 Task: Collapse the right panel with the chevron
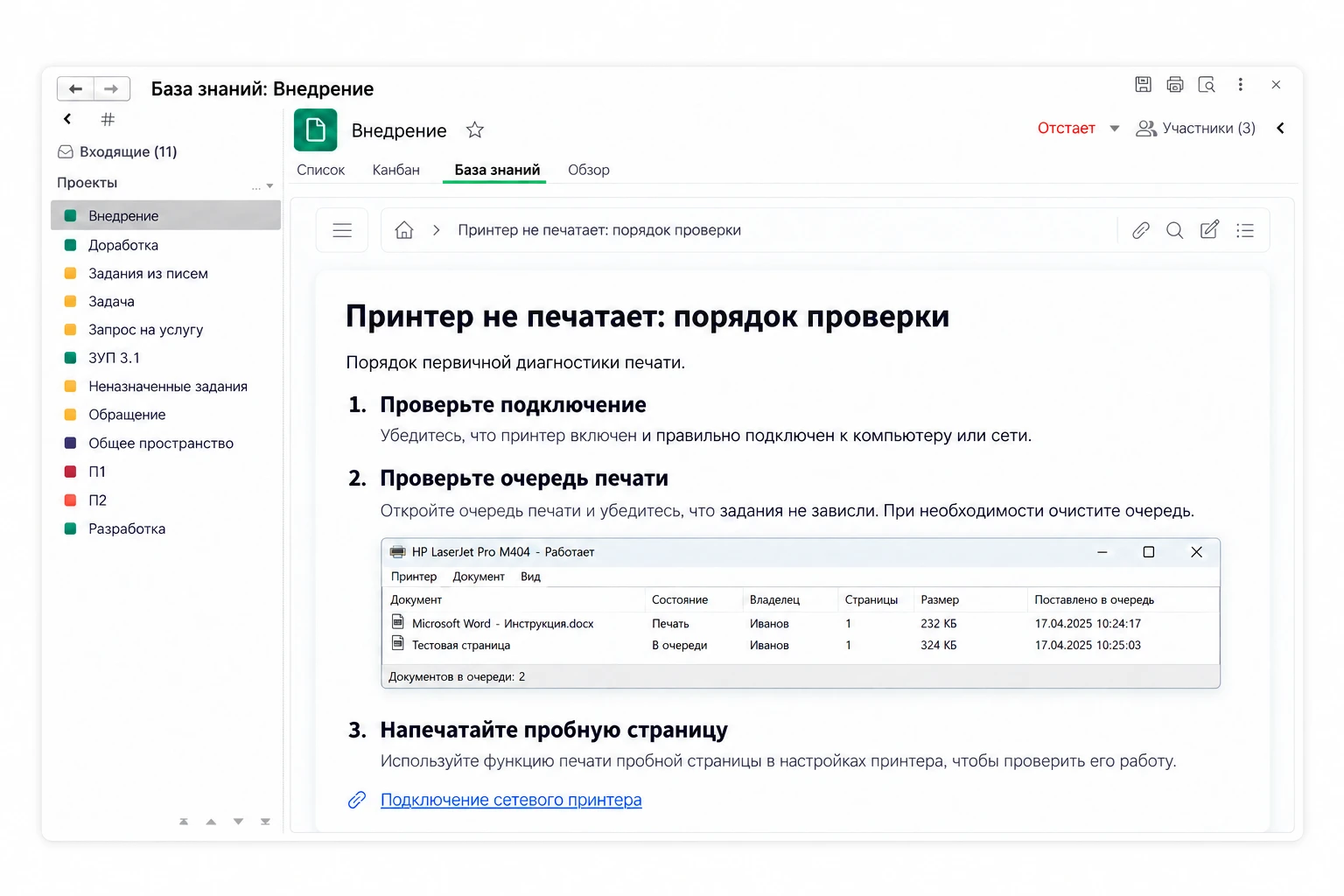tap(1281, 129)
